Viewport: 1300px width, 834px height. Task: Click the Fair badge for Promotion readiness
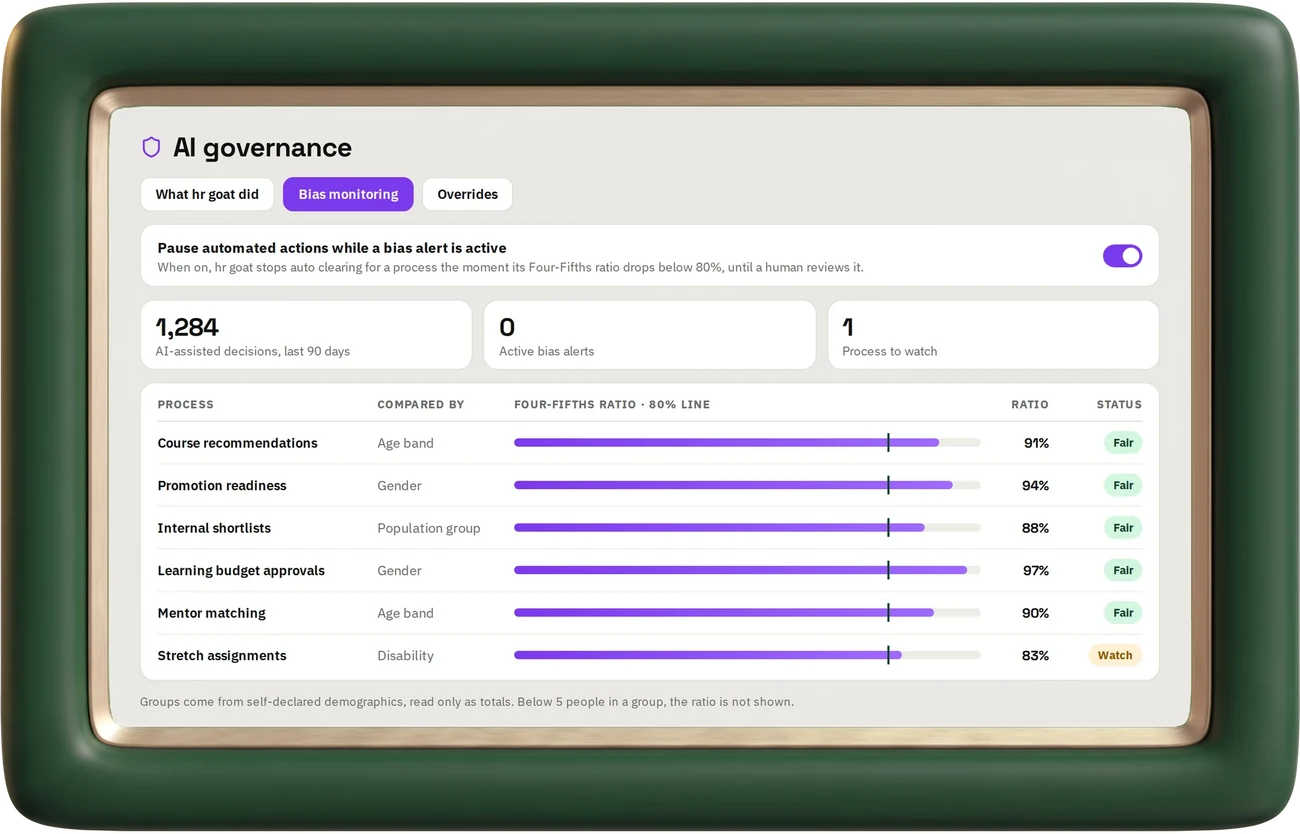point(1123,486)
